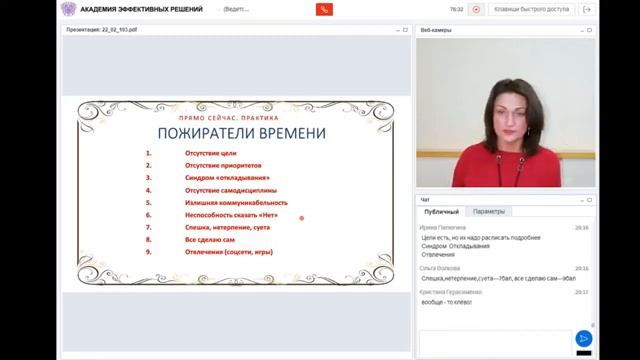Click the Веб-камеры panel title
The width and height of the screenshot is (640, 360).
pos(436,30)
